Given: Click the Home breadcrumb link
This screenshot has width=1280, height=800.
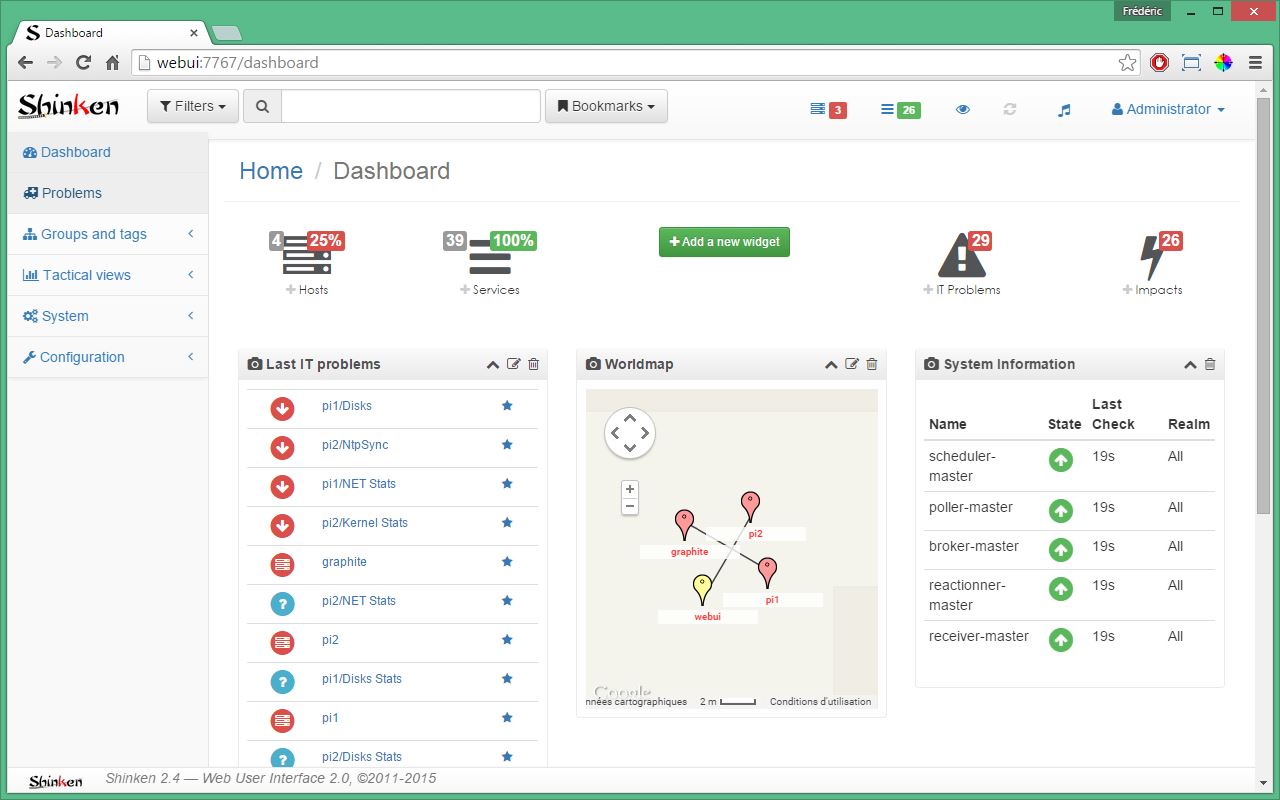Looking at the screenshot, I should click(x=271, y=171).
